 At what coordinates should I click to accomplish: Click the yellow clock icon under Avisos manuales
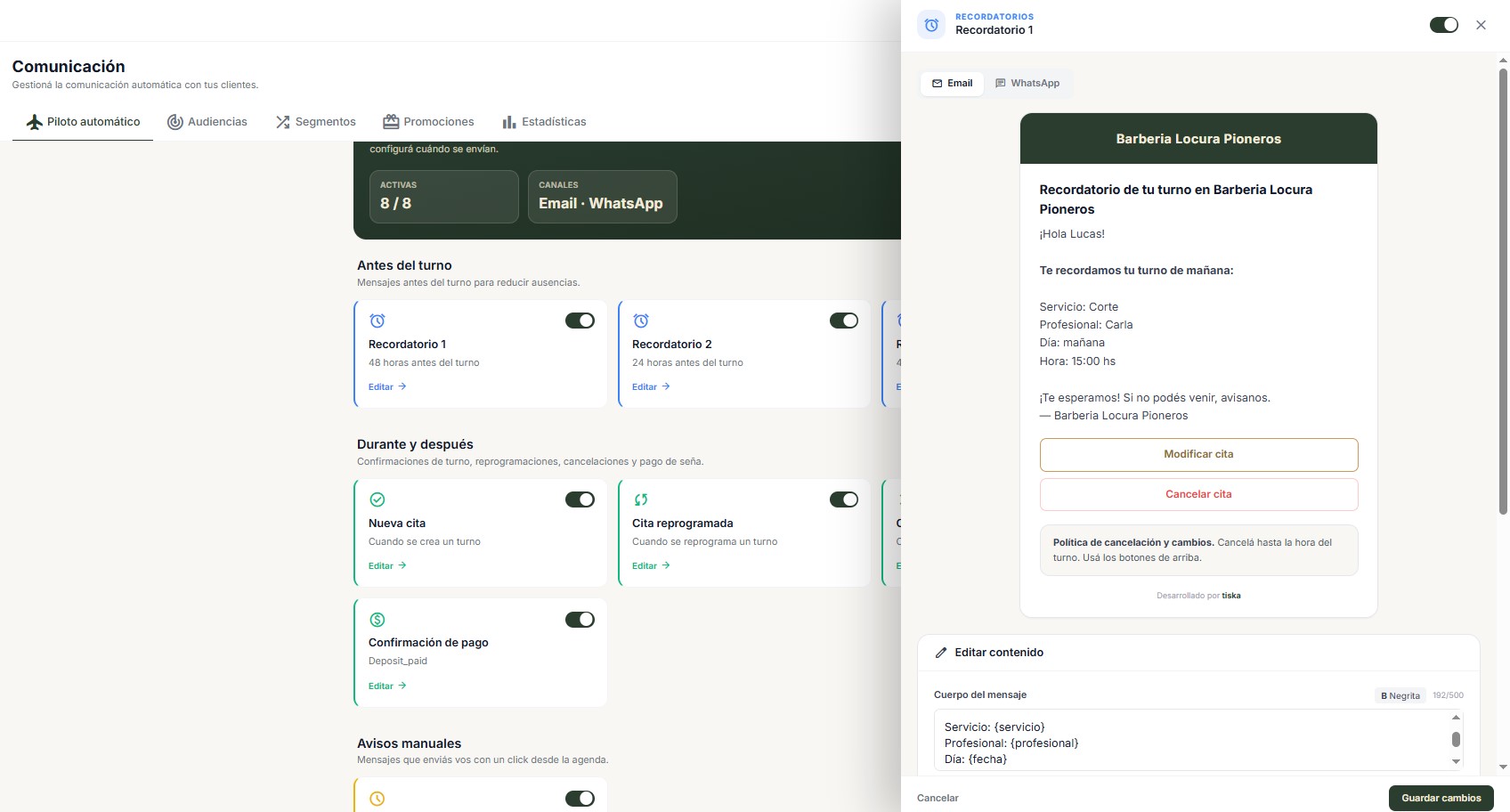377,799
